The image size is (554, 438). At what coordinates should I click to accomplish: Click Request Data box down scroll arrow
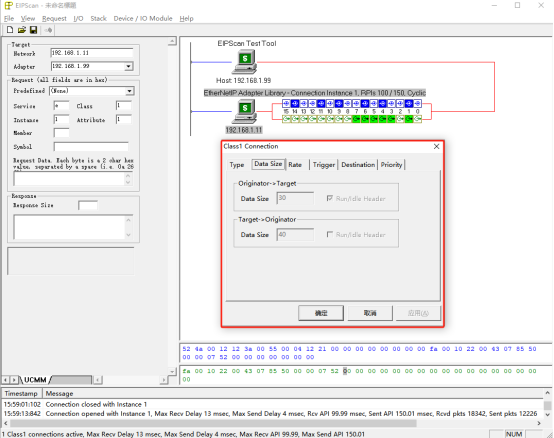[128, 182]
